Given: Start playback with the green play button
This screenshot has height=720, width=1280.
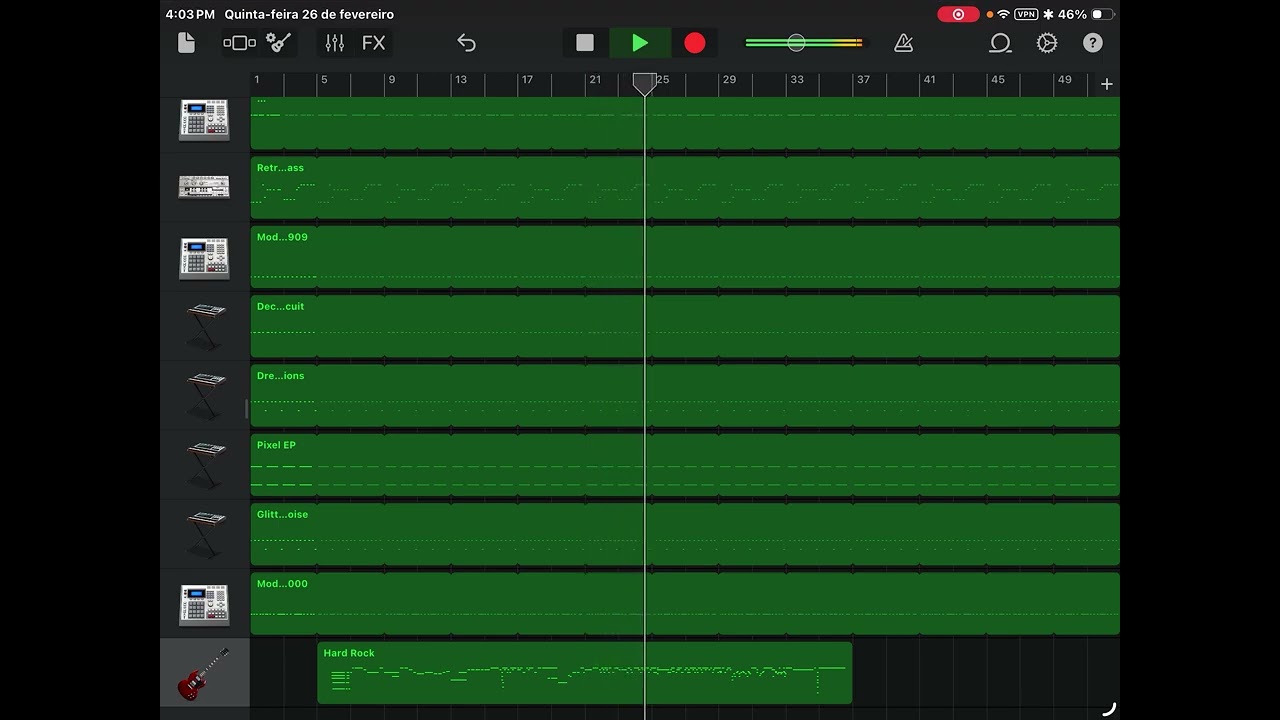Looking at the screenshot, I should tap(640, 43).
